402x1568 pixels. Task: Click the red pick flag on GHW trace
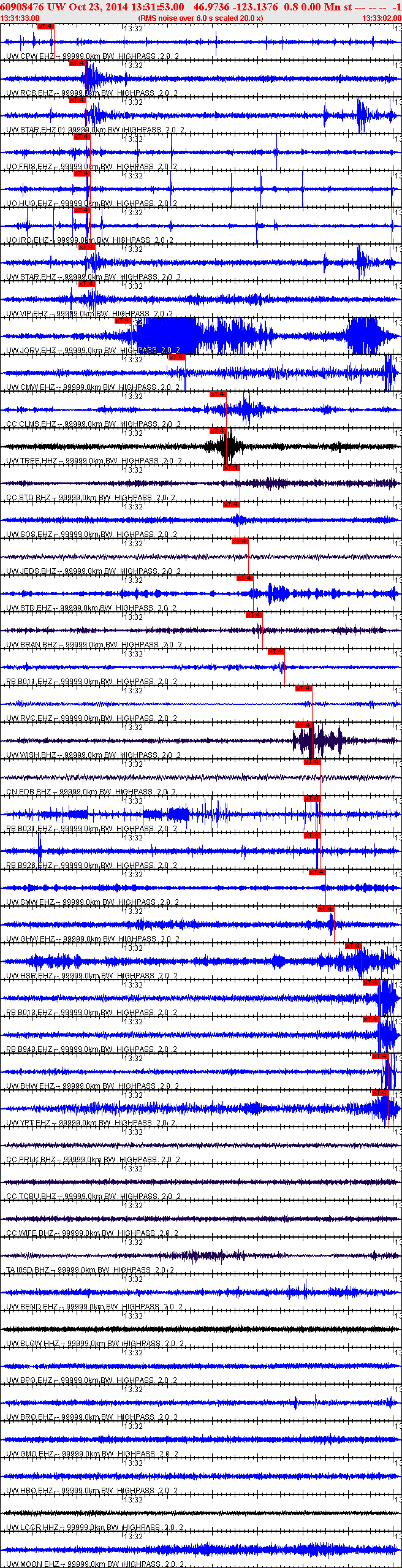click(325, 909)
